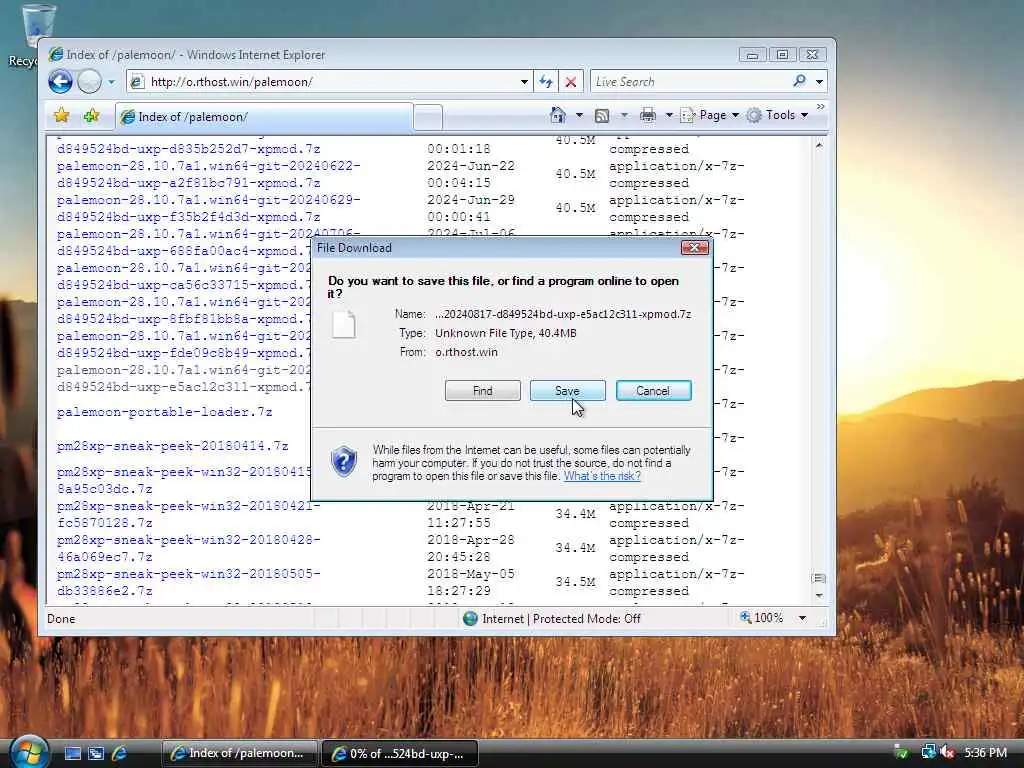Click the search magnifier icon
This screenshot has width=1024, height=768.
799,81
